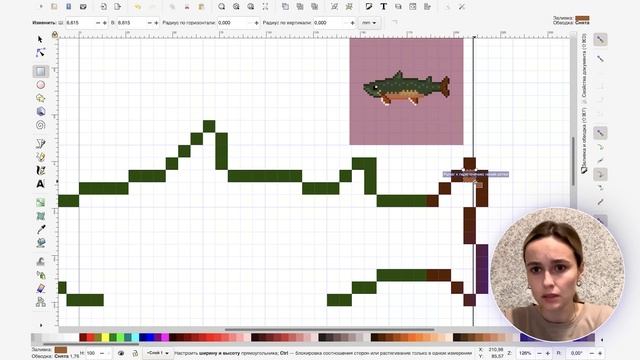Open the Text and Font dialog icon

click(x=384, y=7)
